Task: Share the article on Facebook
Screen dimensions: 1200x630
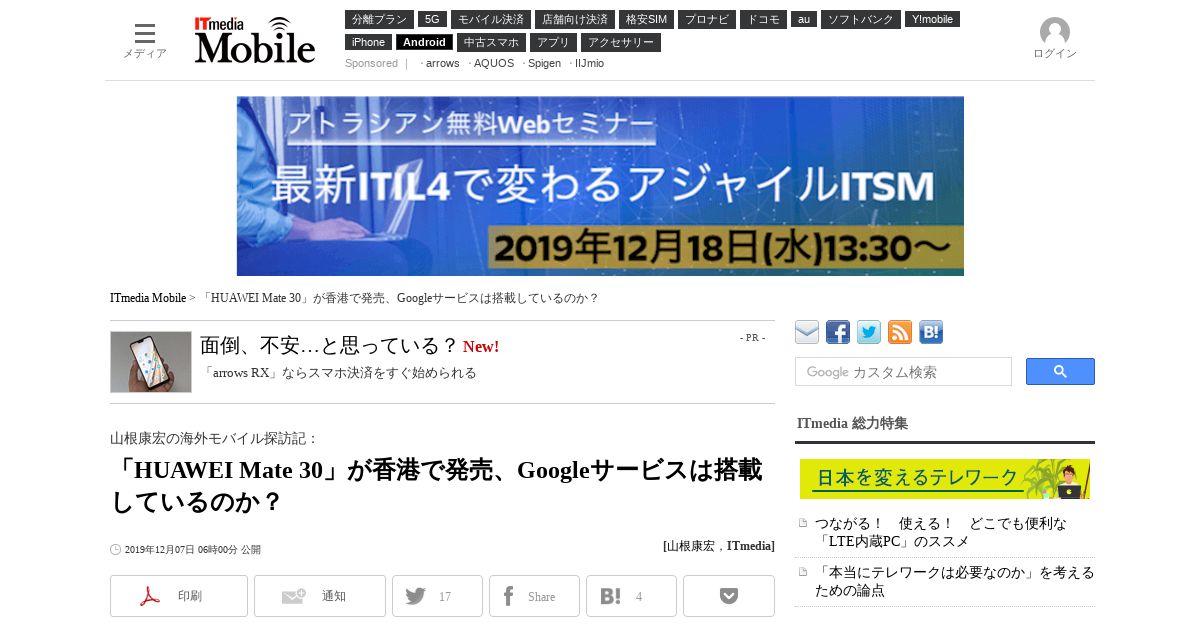Action: tap(534, 596)
